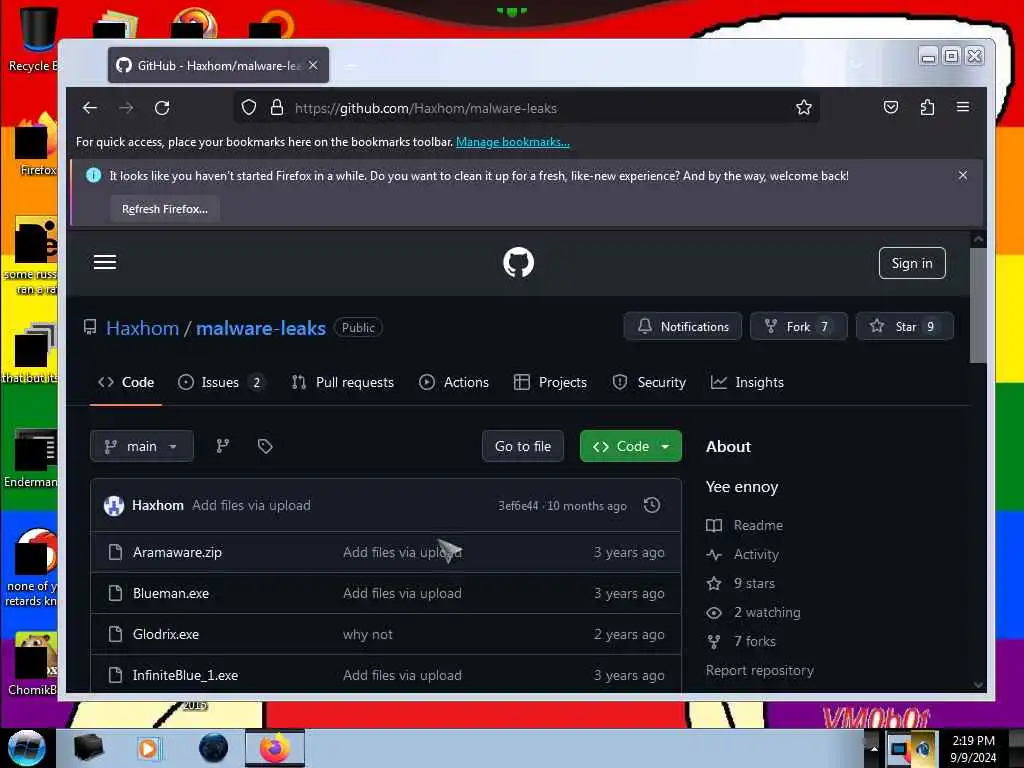Image resolution: width=1024 pixels, height=768 pixels.
Task: Open the media player taskbar icon
Action: 148,748
